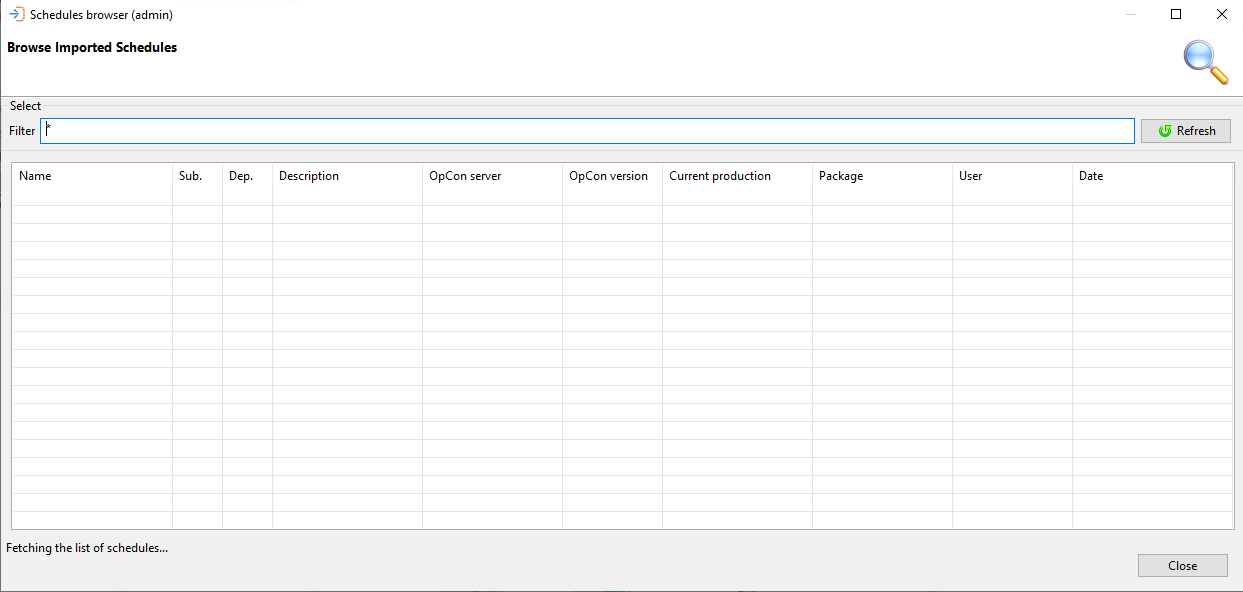Click the magnifying glass browse icon
Viewport: 1243px width, 592px height.
click(1205, 62)
